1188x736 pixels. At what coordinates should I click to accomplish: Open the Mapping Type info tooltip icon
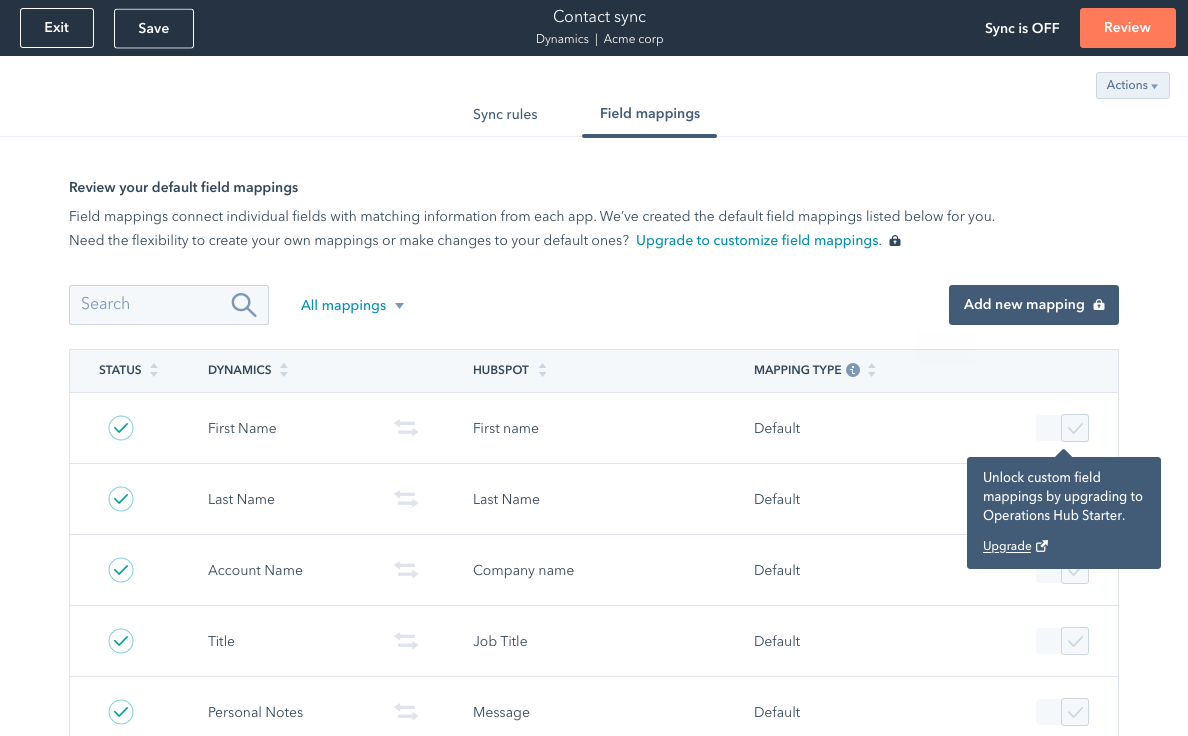coord(852,369)
